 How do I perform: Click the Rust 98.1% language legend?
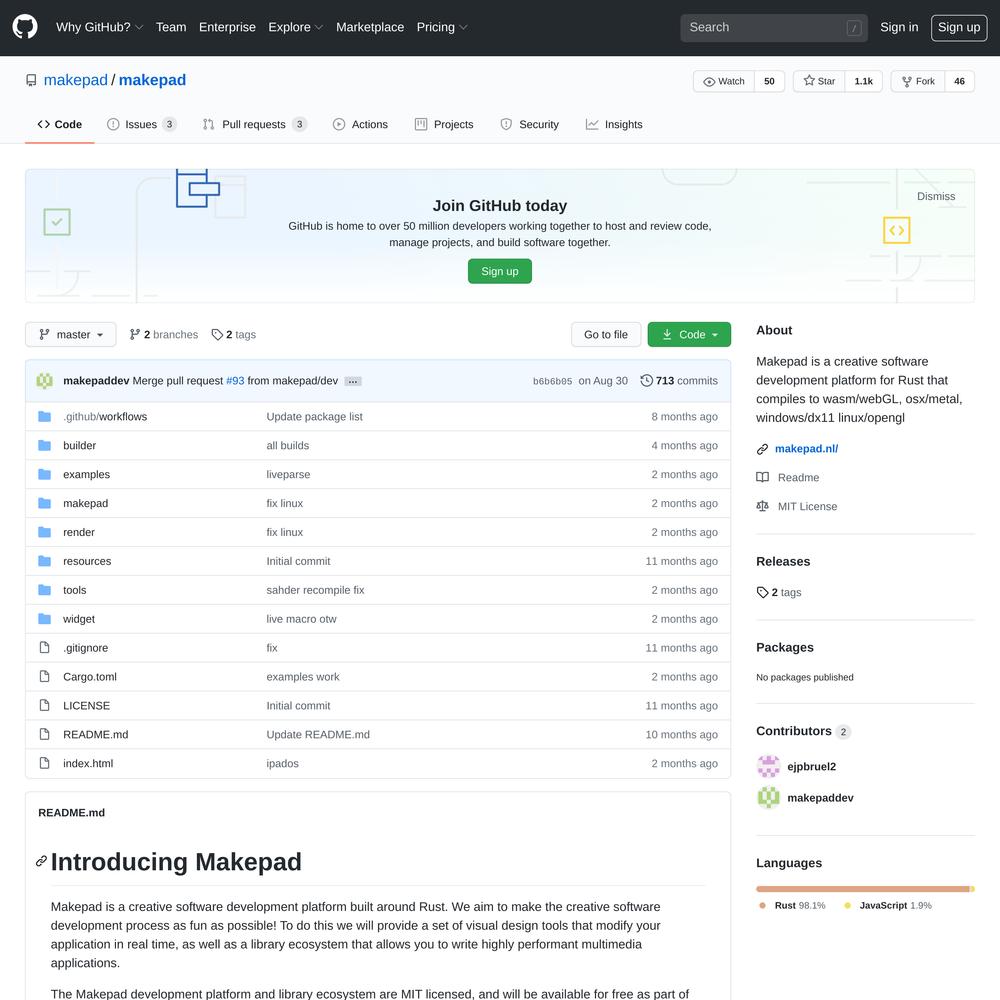(x=793, y=905)
